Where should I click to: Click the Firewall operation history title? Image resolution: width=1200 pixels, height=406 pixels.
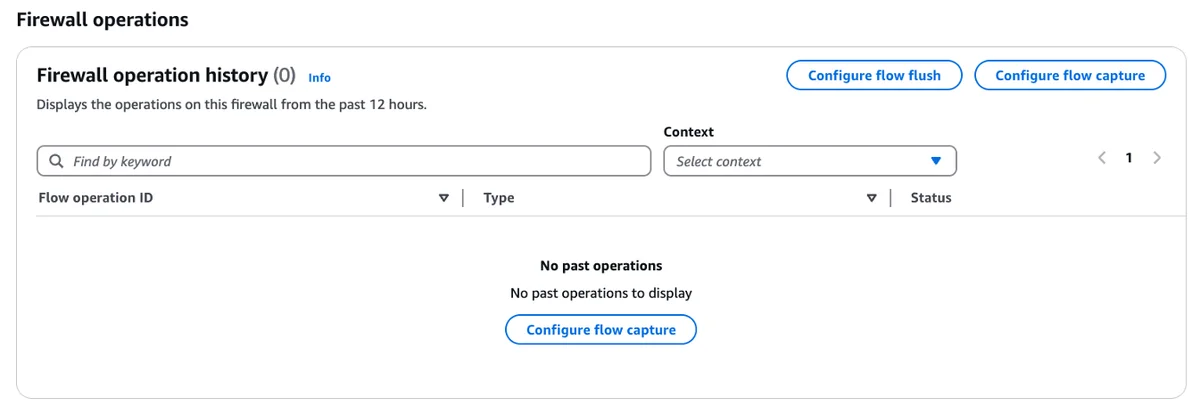(x=152, y=75)
